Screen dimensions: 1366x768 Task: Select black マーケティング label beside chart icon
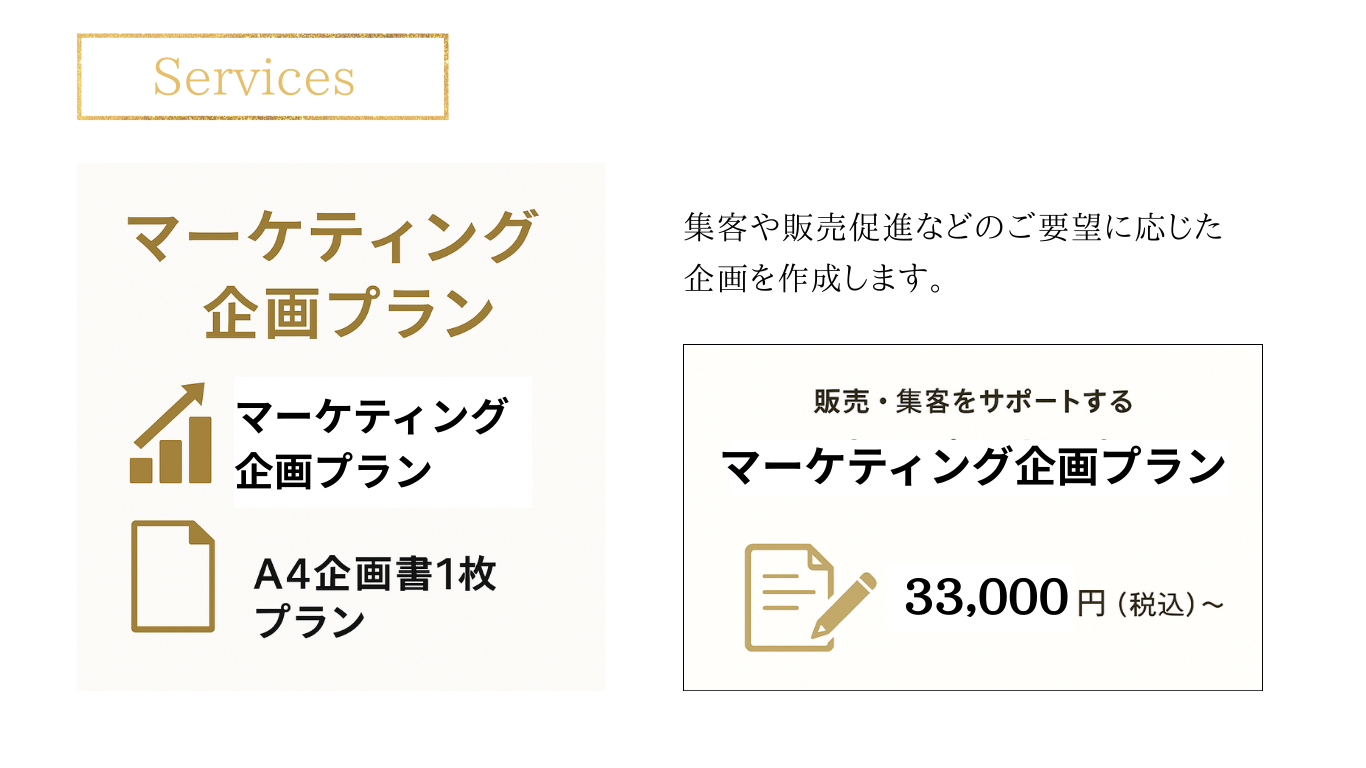pos(373,416)
